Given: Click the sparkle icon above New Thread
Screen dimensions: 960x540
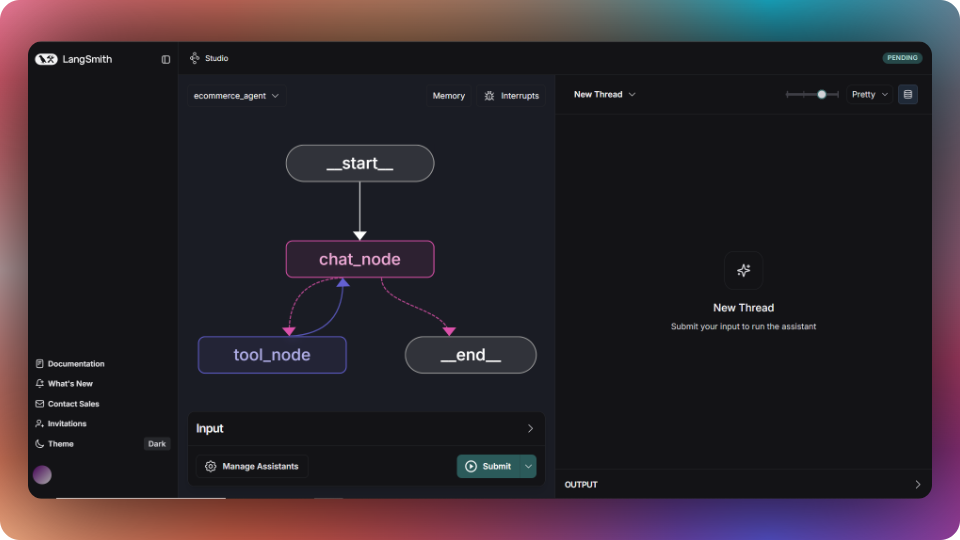Looking at the screenshot, I should [x=743, y=271].
